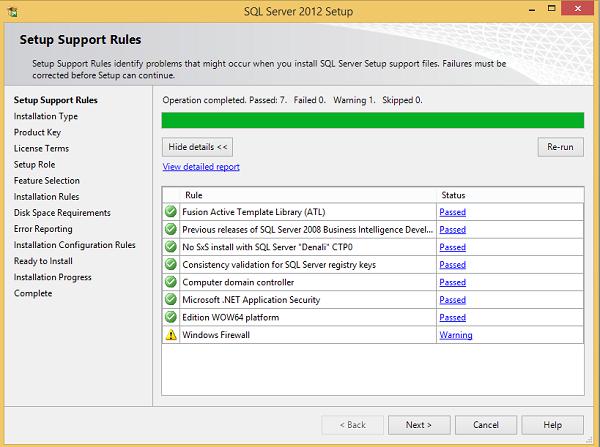Click the Help button
The height and width of the screenshot is (447, 600).
[x=553, y=425]
